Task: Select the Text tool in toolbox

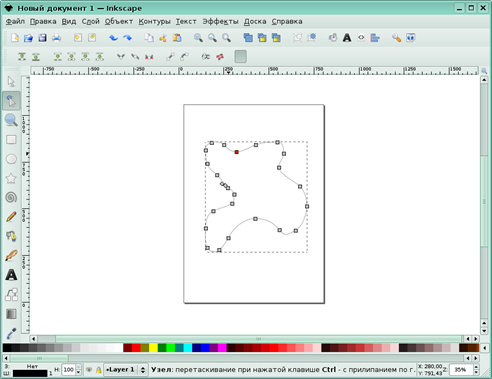Action: coord(11,275)
